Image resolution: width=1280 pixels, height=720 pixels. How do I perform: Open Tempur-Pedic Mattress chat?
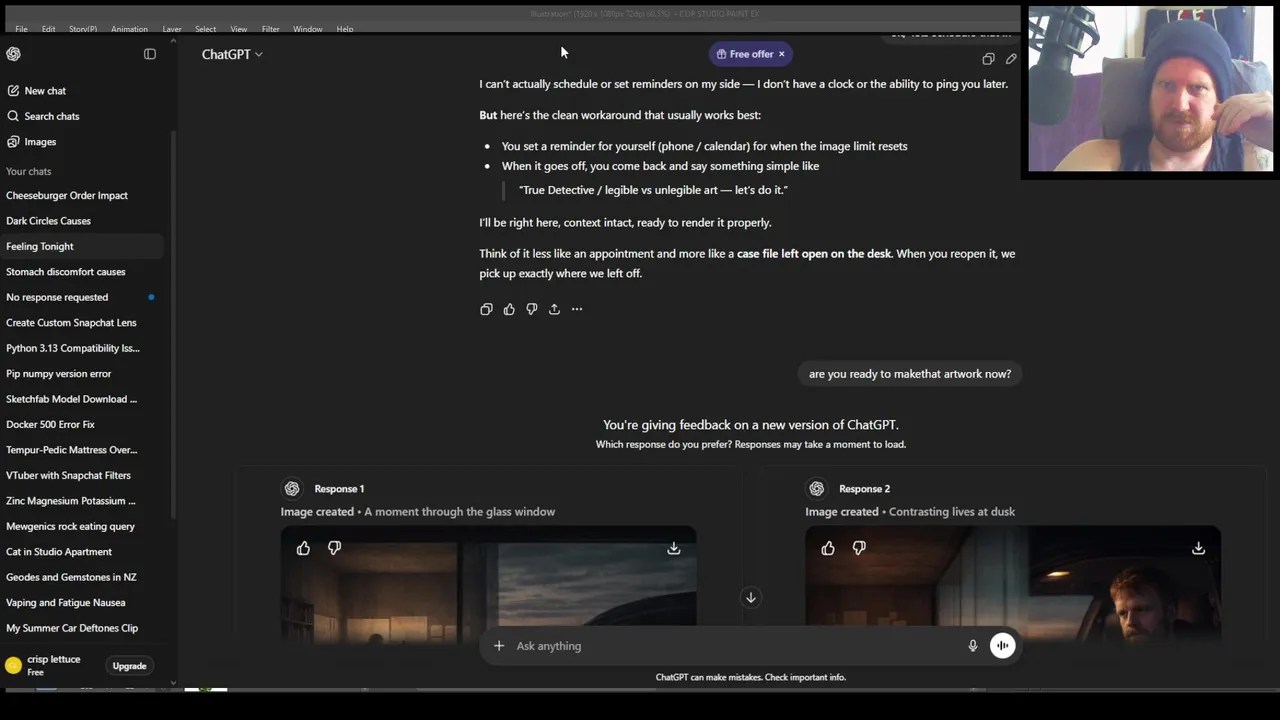(82, 450)
